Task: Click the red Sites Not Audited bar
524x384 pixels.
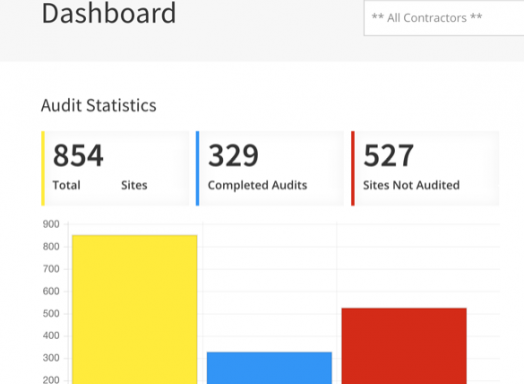Action: tap(404, 346)
